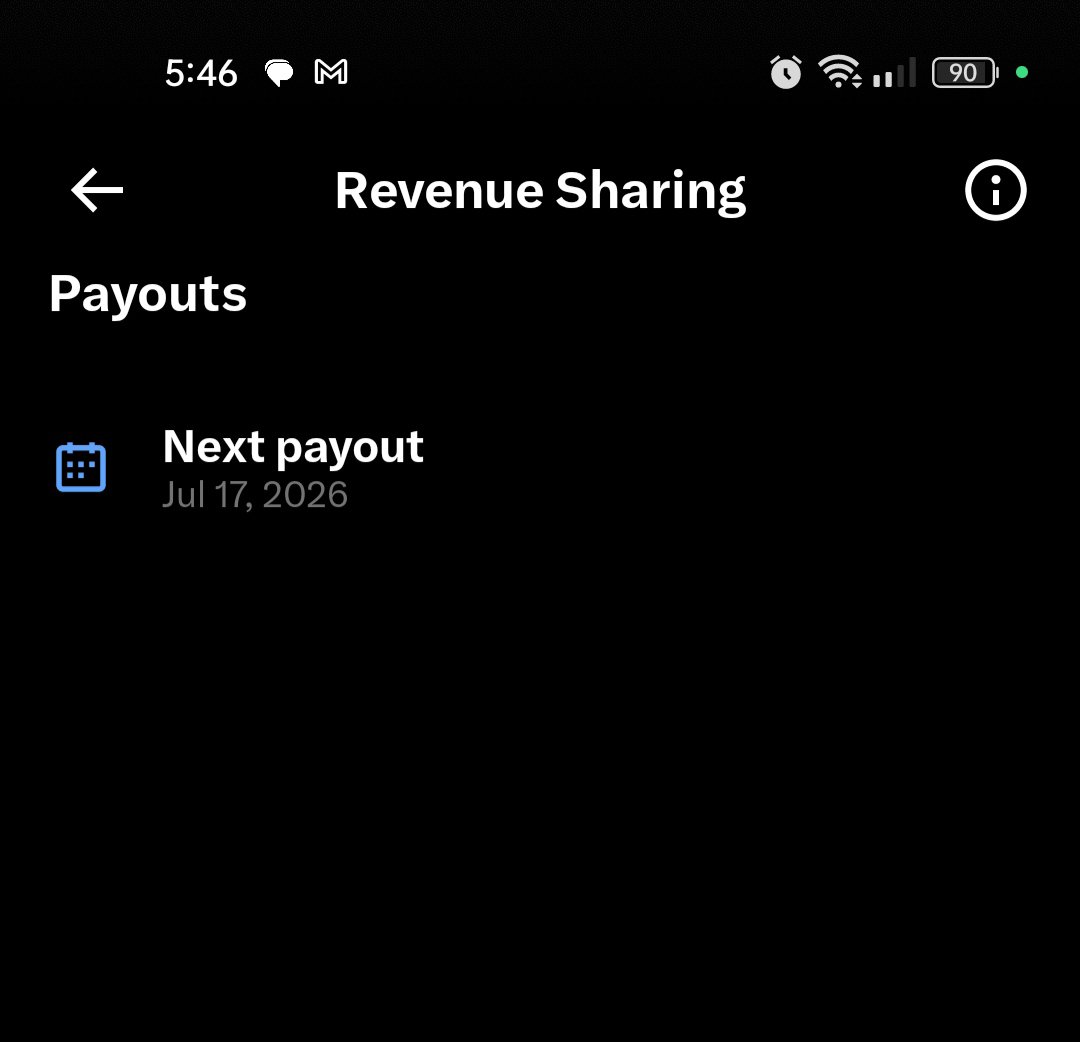Tap the alarm clock status icon
This screenshot has height=1042, width=1080.
click(785, 72)
